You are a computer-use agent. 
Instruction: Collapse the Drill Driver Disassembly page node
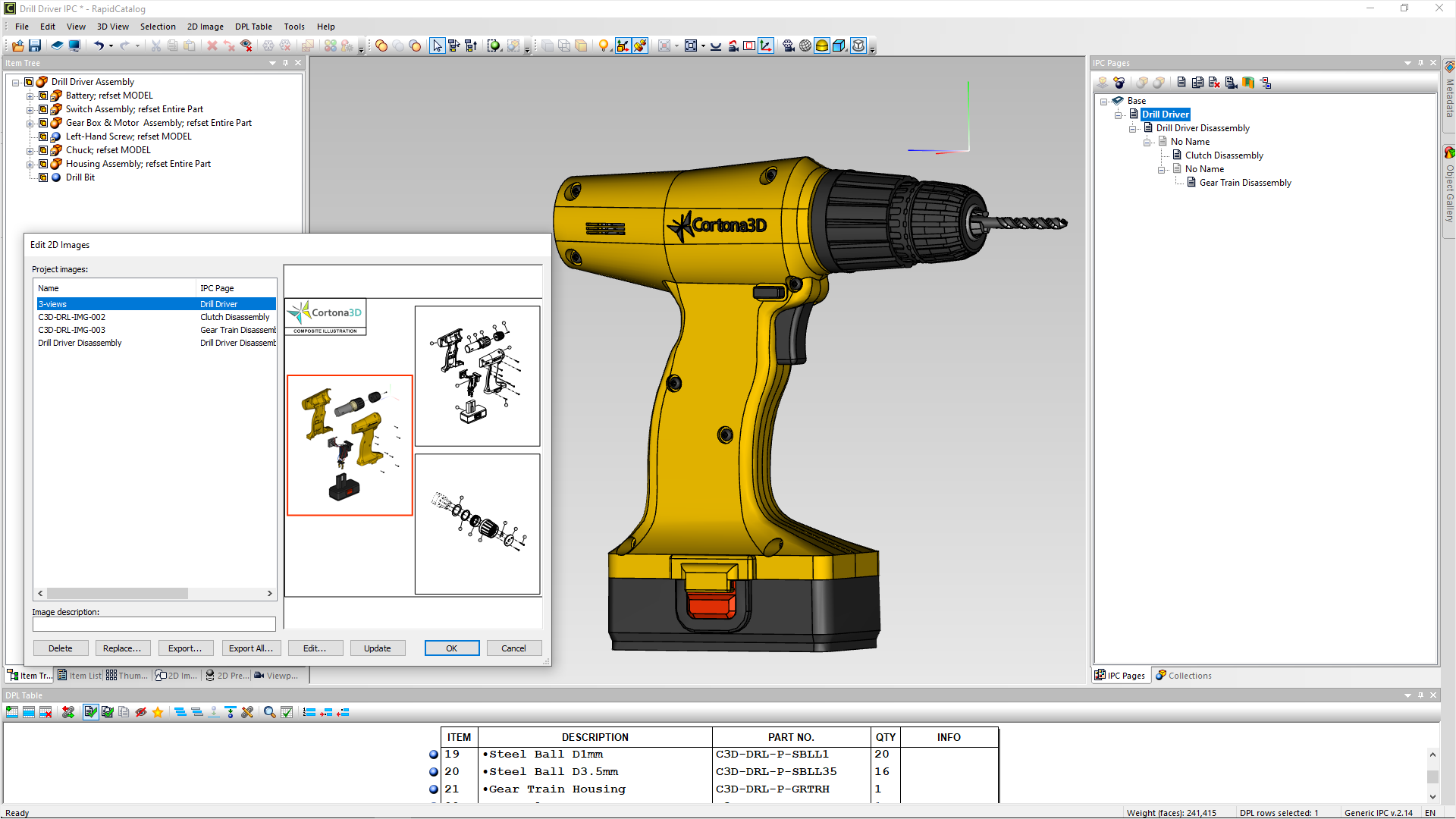coord(1133,128)
